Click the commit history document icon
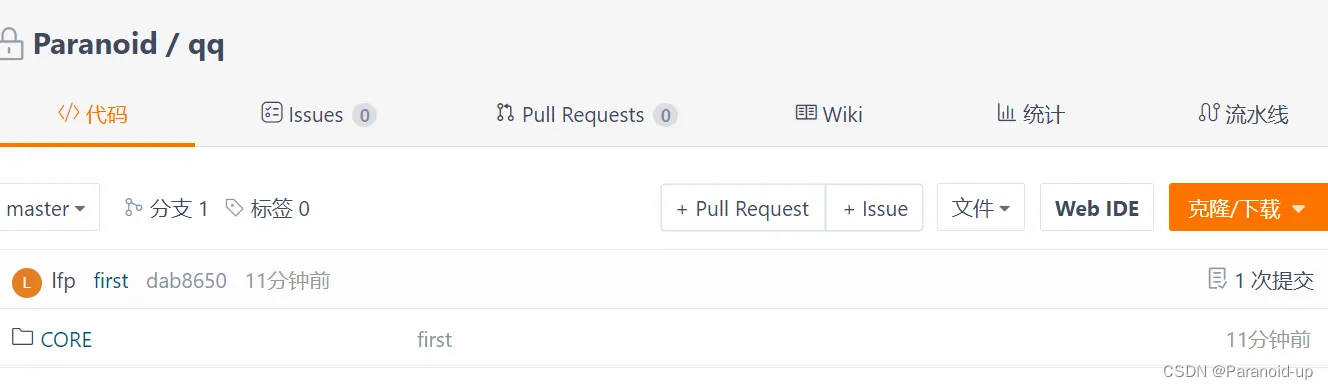Screen dimensions: 1328x389 (1217, 279)
